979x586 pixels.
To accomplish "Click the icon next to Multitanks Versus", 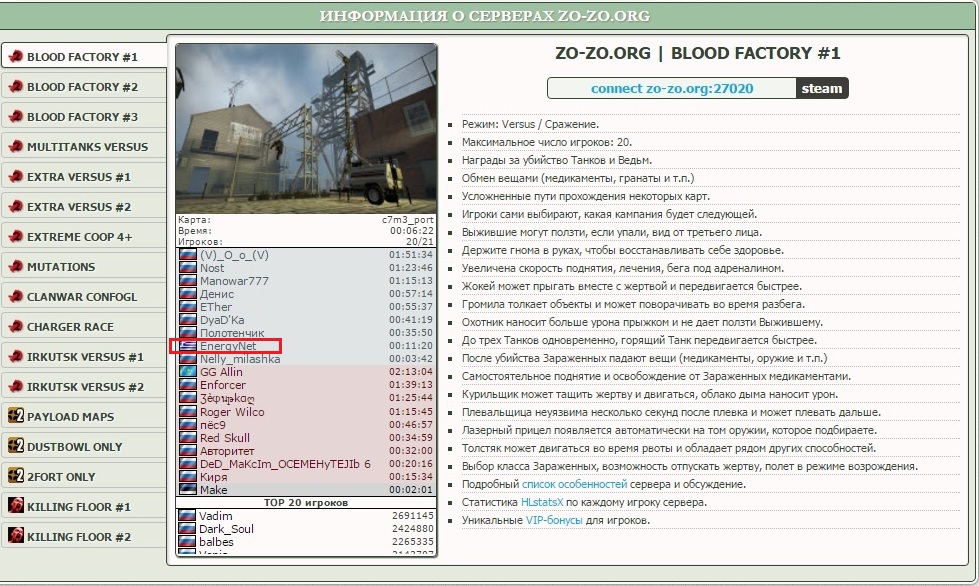I will [x=16, y=147].
